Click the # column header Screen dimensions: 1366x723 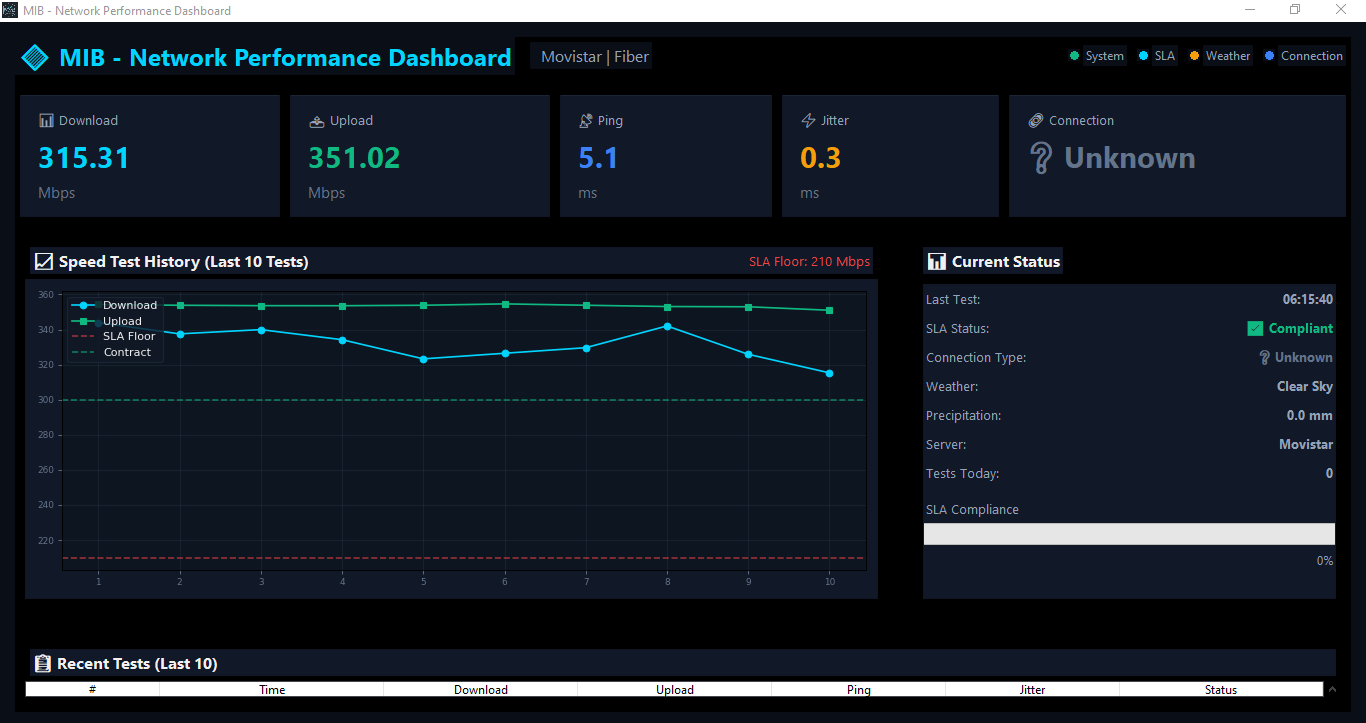click(92, 690)
